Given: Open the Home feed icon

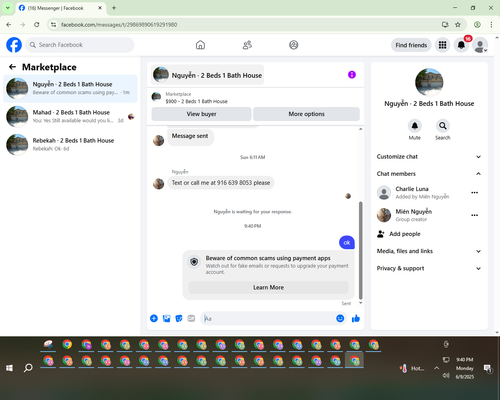Looking at the screenshot, I should pos(200,45).
